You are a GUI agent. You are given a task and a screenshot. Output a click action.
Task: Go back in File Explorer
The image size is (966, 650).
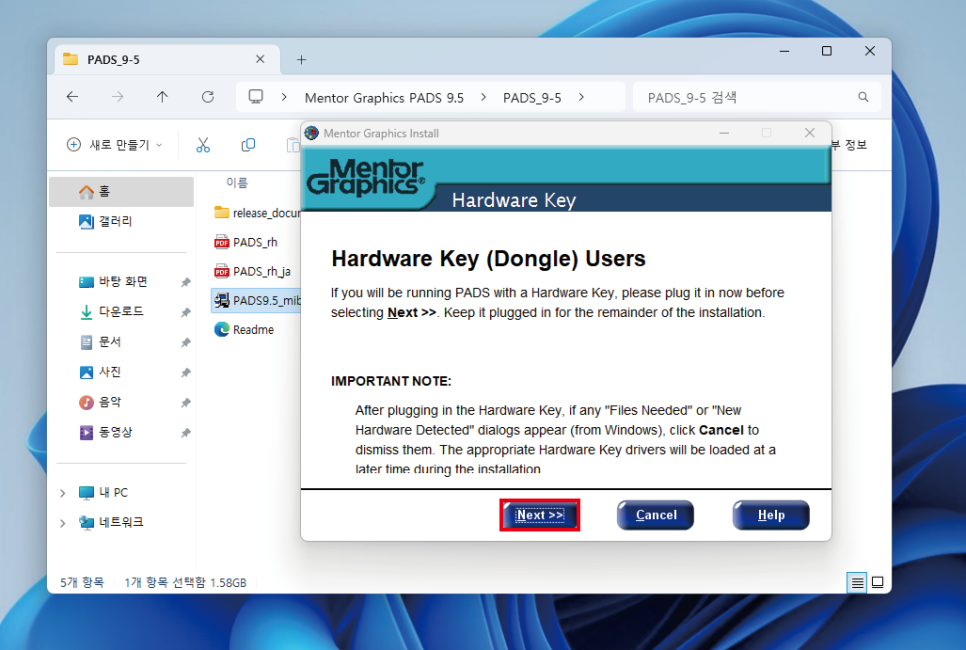pyautogui.click(x=73, y=97)
